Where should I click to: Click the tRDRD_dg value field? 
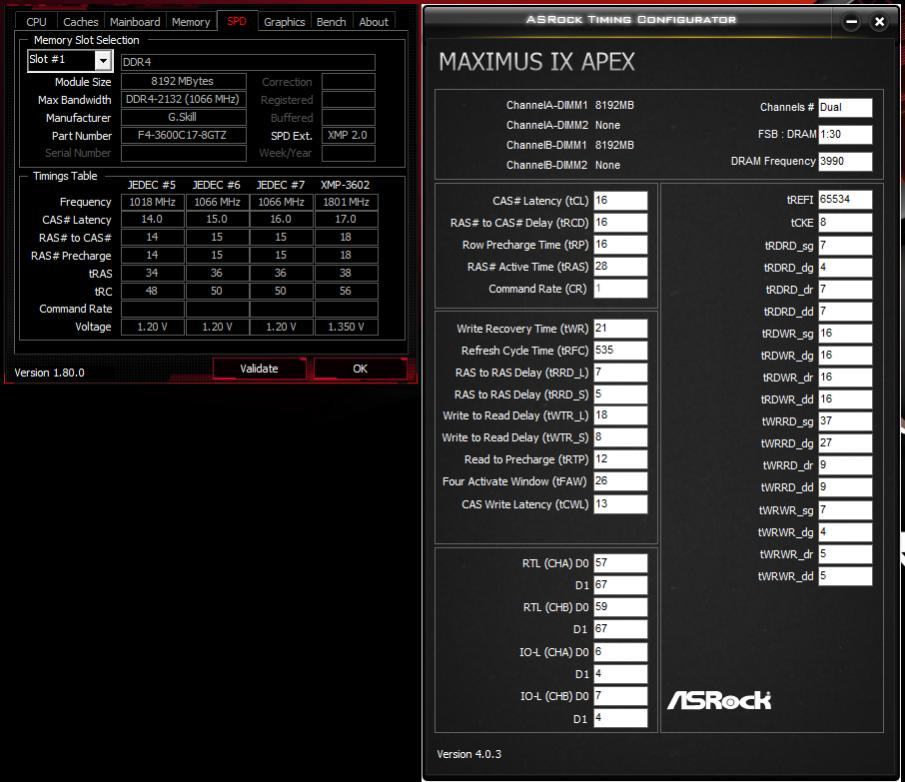tap(845, 268)
